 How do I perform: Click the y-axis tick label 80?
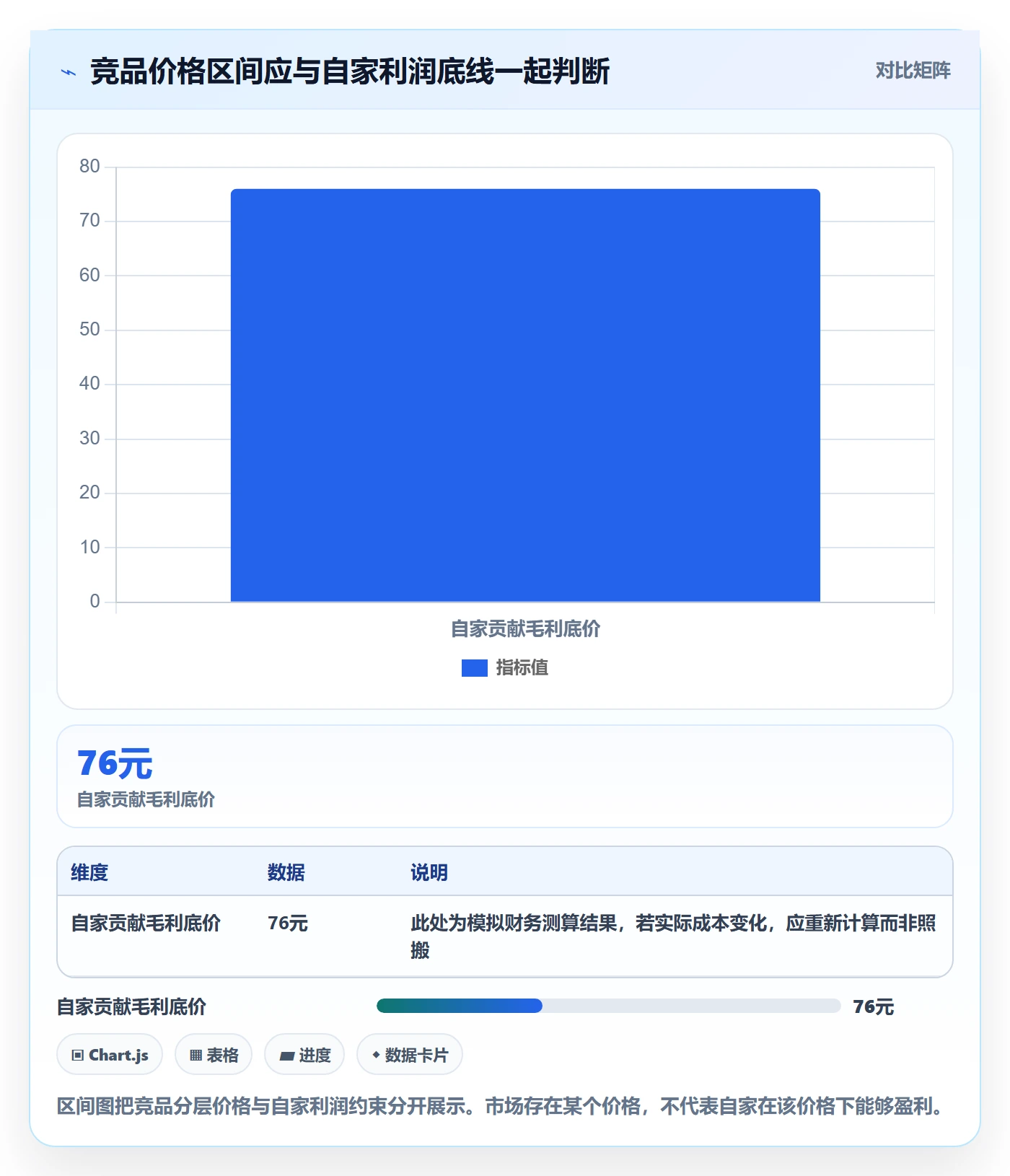89,167
